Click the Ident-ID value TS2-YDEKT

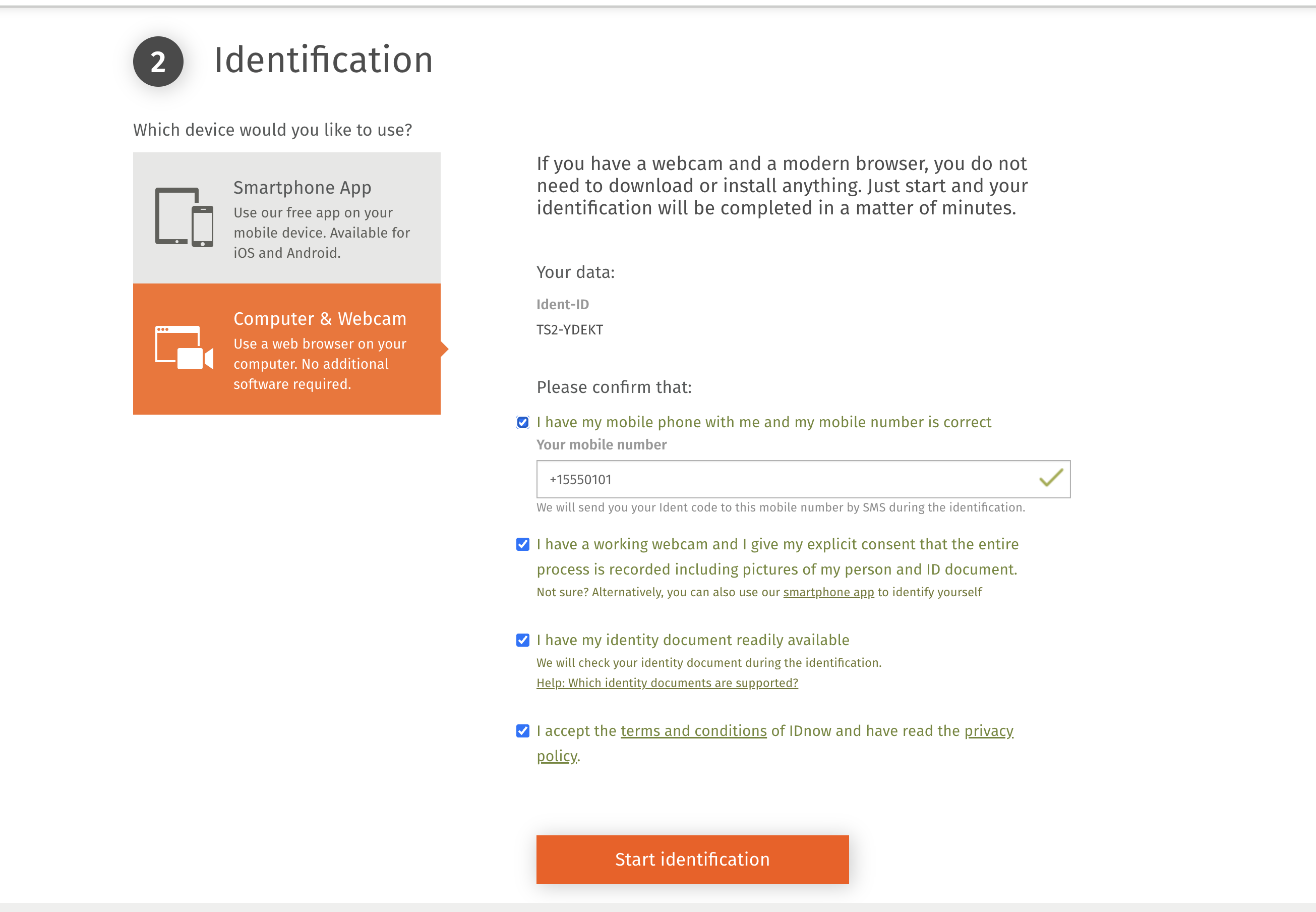tap(569, 330)
